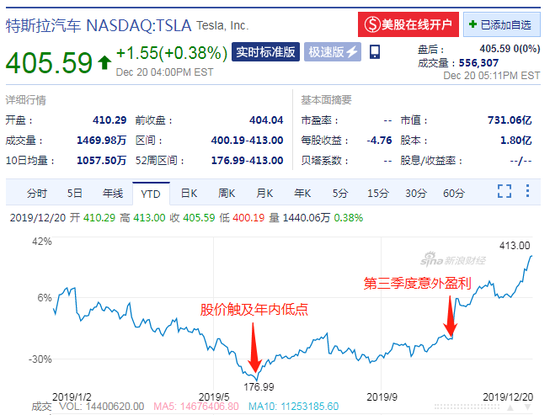Select the 周K chart tab

(x=227, y=193)
